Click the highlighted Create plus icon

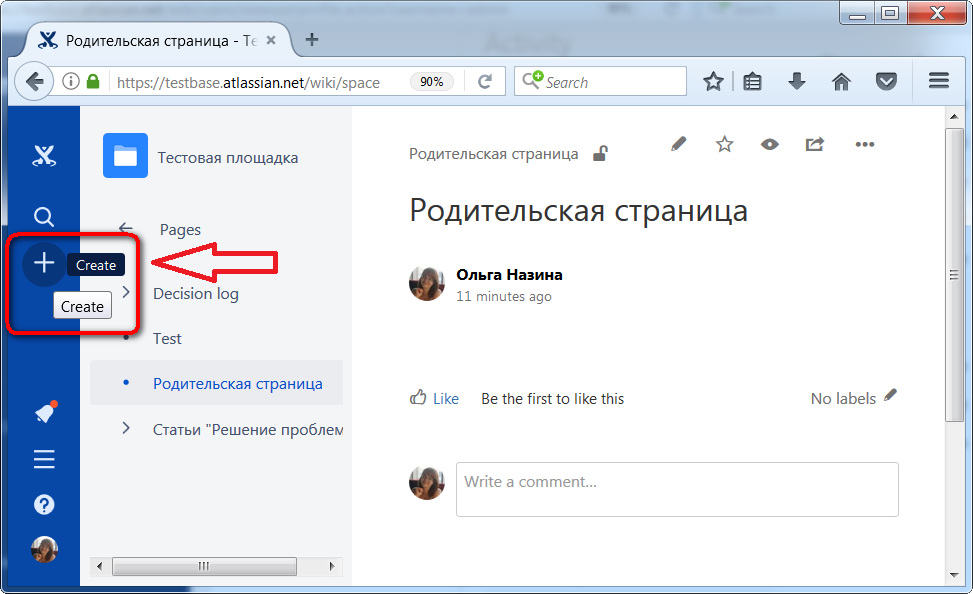click(x=43, y=263)
